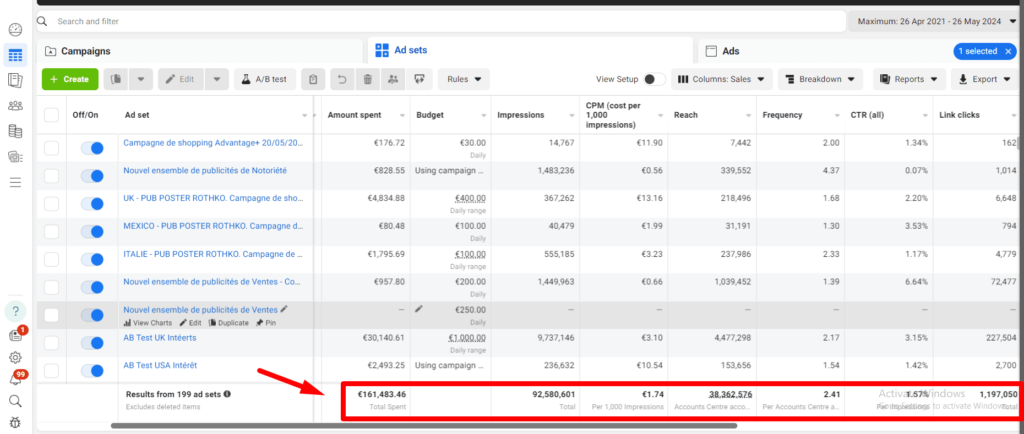The image size is (1024, 434).
Task: Open the ads reporting pages icon
Action: tap(15, 80)
